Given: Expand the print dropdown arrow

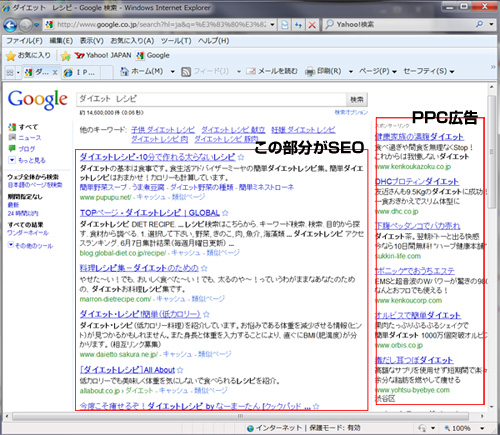Looking at the screenshot, I should 351,71.
